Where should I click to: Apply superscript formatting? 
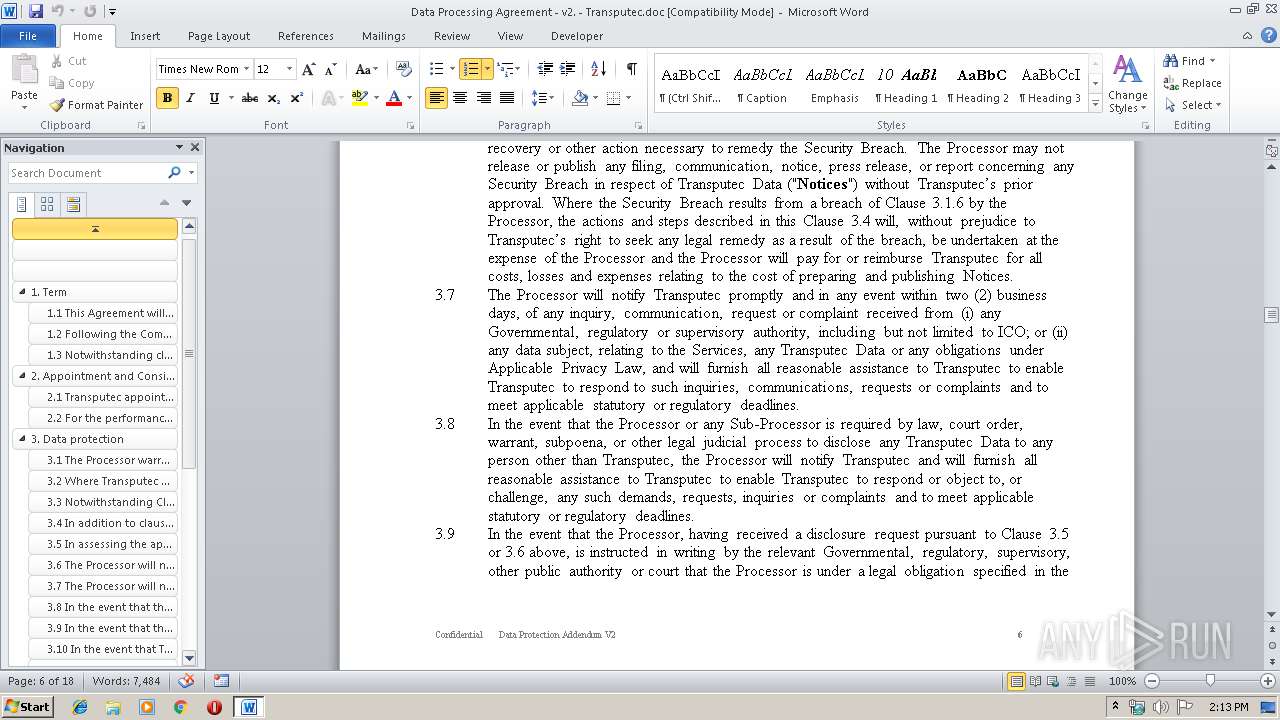(297, 98)
